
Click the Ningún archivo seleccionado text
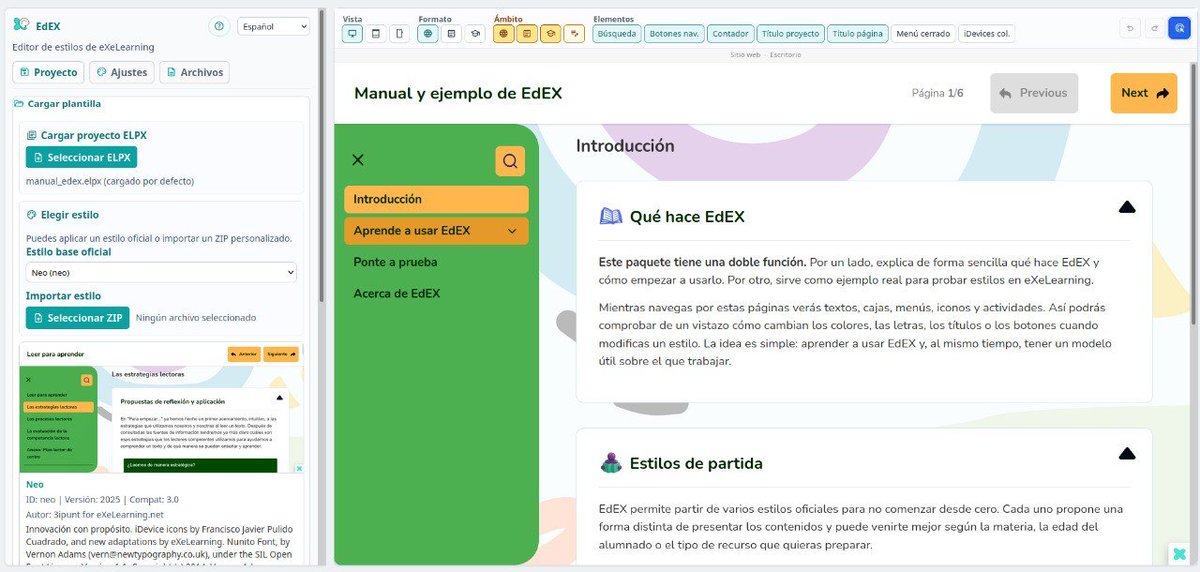click(196, 318)
